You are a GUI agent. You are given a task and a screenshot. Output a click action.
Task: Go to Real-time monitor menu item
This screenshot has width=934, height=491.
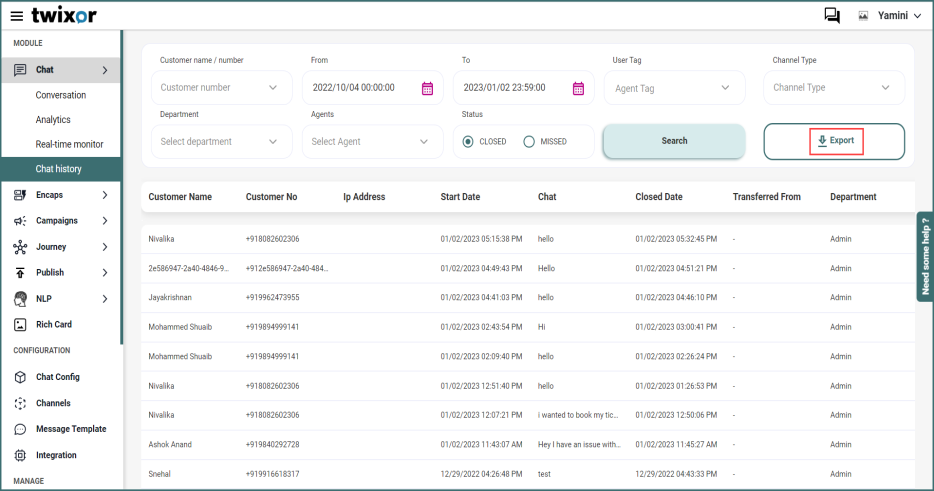click(x=69, y=144)
